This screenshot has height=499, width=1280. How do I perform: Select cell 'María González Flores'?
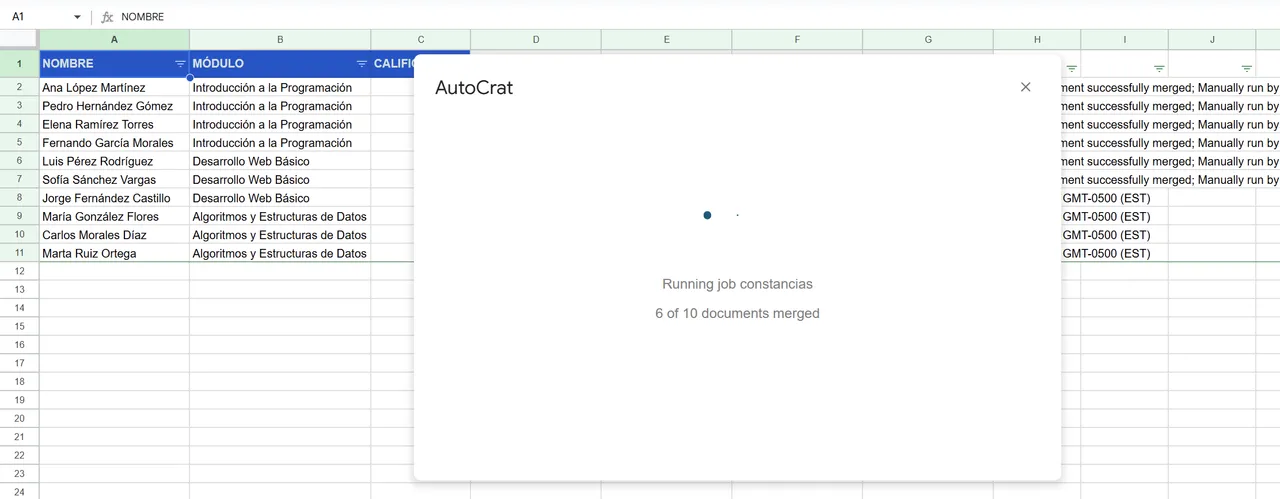[114, 217]
